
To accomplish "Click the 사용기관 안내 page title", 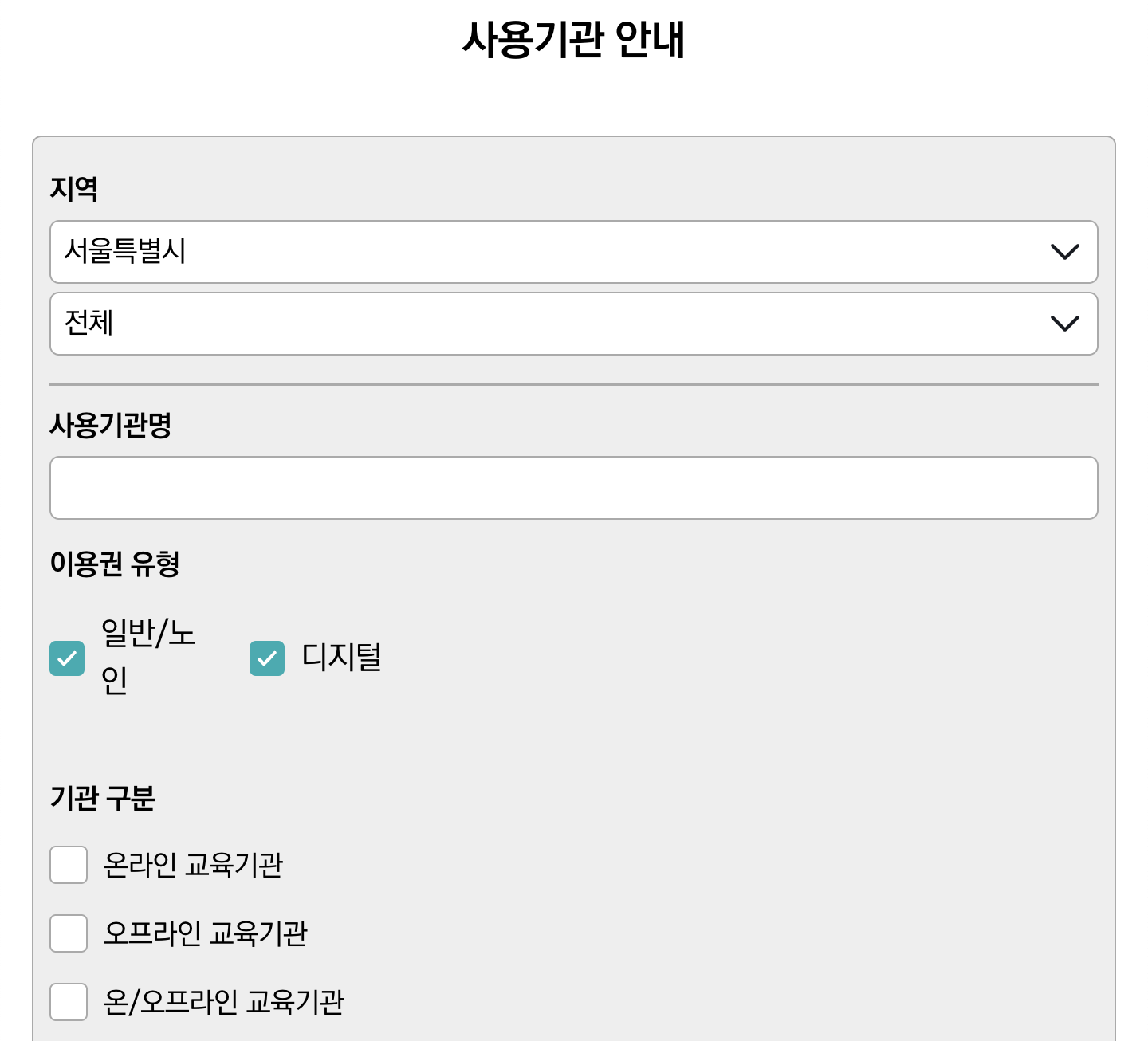I will [573, 37].
